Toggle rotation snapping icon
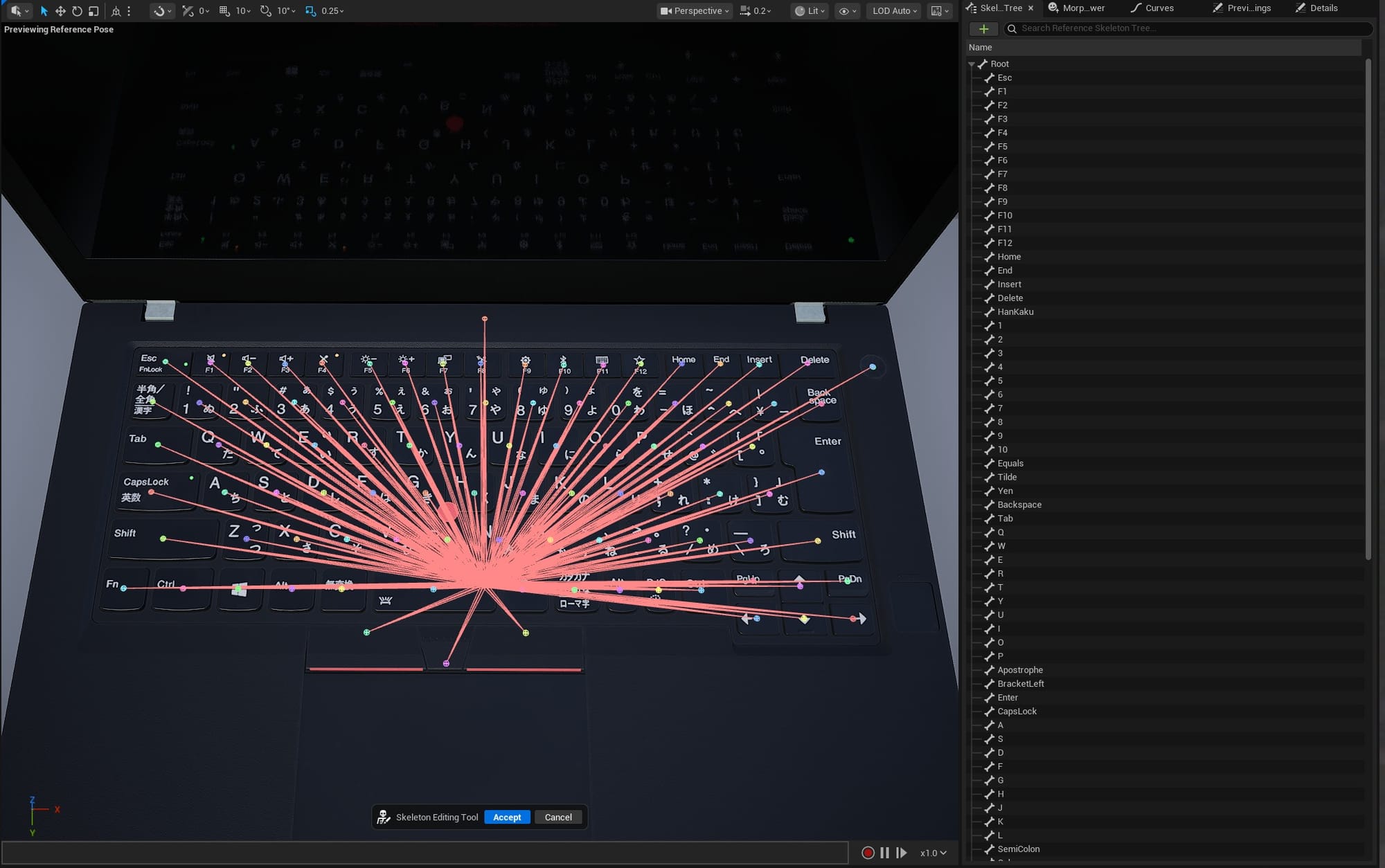This screenshot has width=1385, height=868. pyautogui.click(x=265, y=11)
